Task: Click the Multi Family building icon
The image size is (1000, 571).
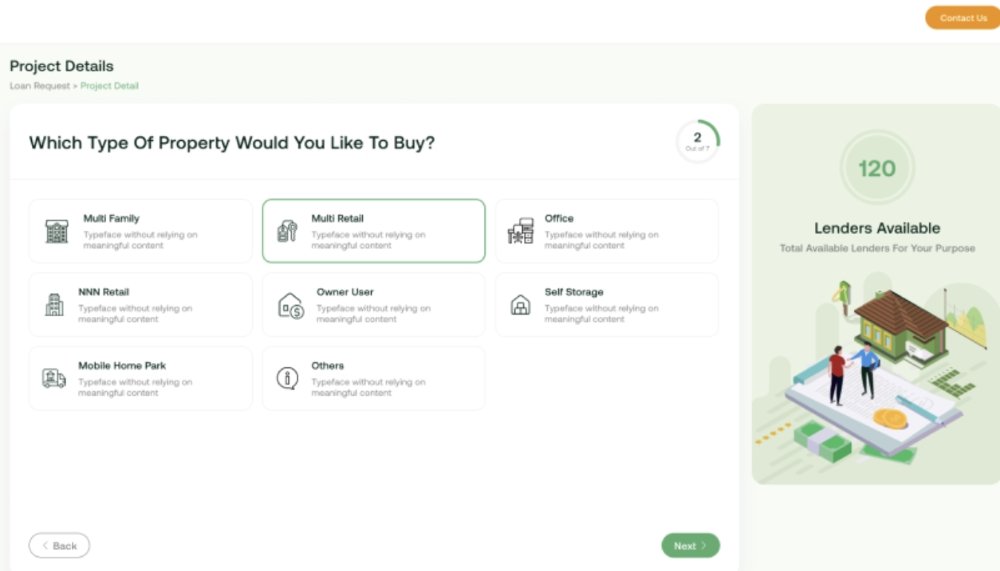Action: (56, 231)
